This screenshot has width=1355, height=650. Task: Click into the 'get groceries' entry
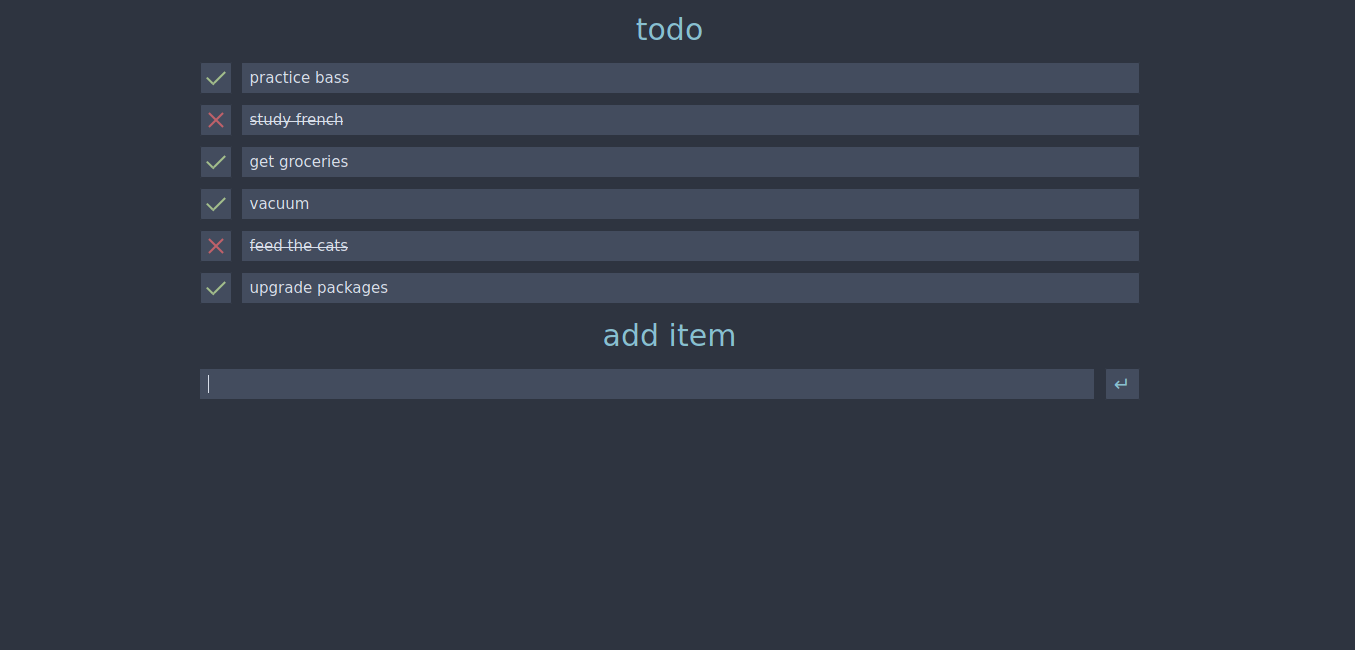click(x=690, y=162)
